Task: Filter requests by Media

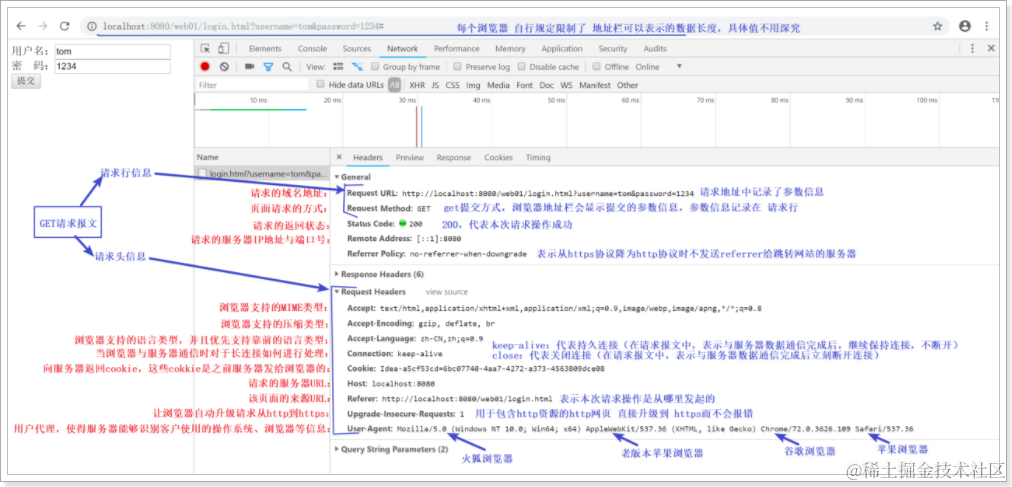Action: (x=498, y=85)
